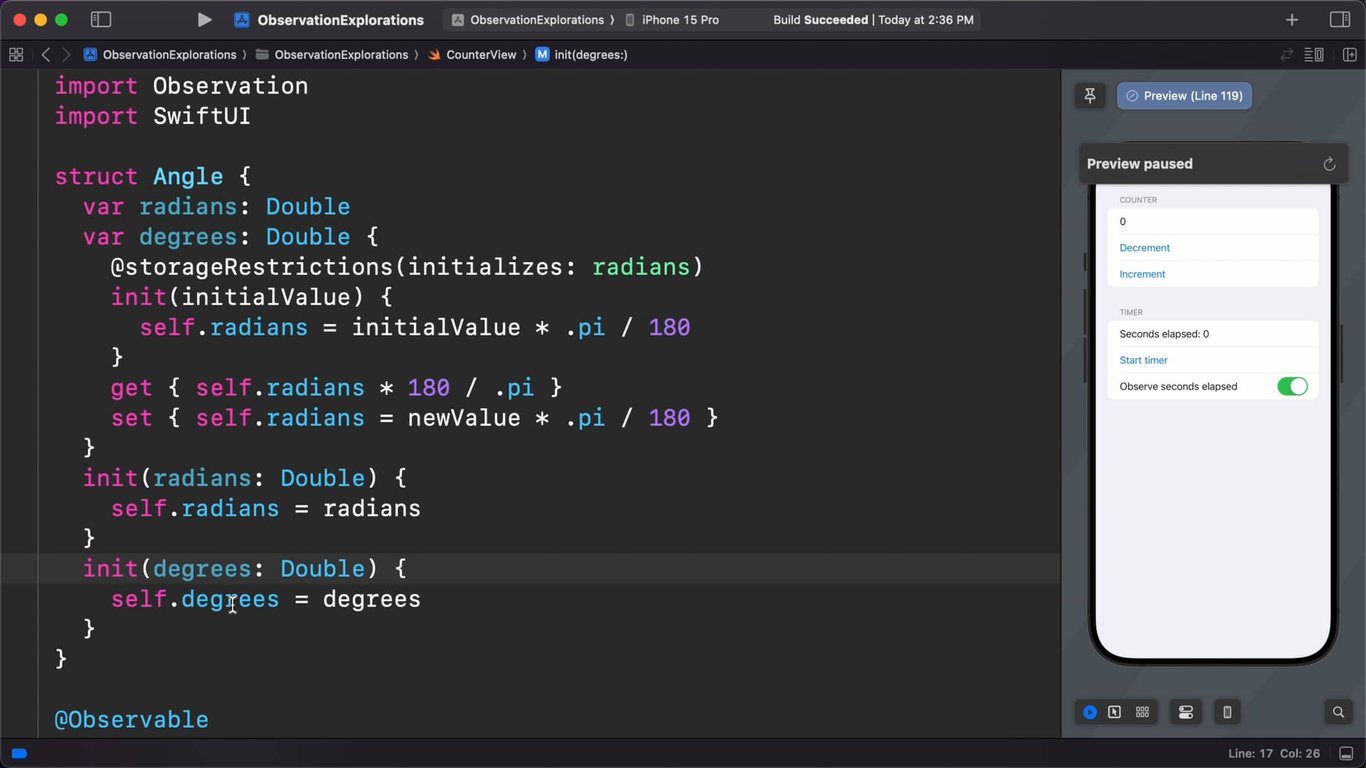The image size is (1366, 768).
Task: Pin the preview canvas
Action: pyautogui.click(x=1090, y=96)
